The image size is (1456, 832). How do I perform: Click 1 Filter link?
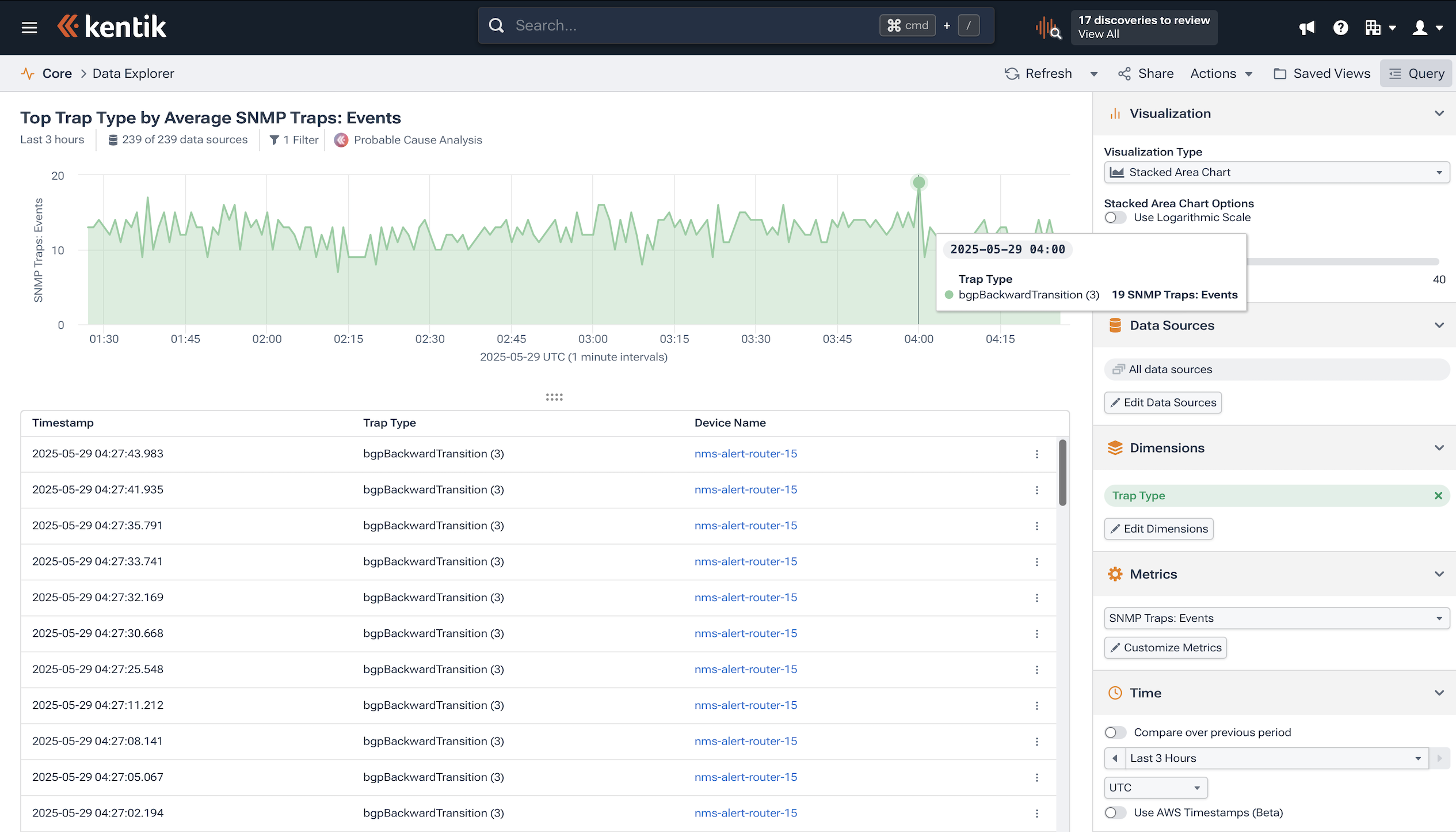(294, 140)
